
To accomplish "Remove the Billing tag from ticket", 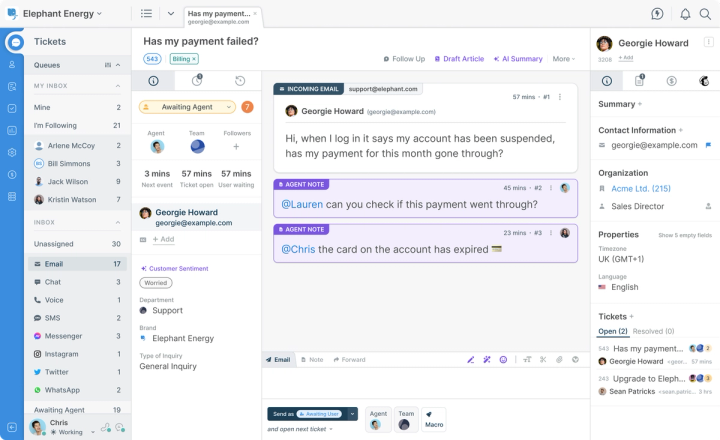I will pos(194,59).
